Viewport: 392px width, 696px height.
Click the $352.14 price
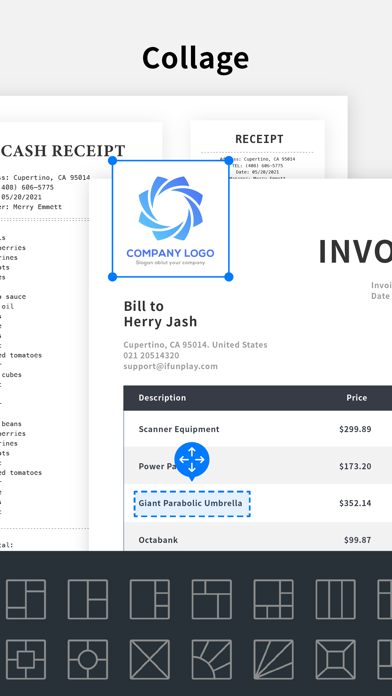pyautogui.click(x=355, y=503)
